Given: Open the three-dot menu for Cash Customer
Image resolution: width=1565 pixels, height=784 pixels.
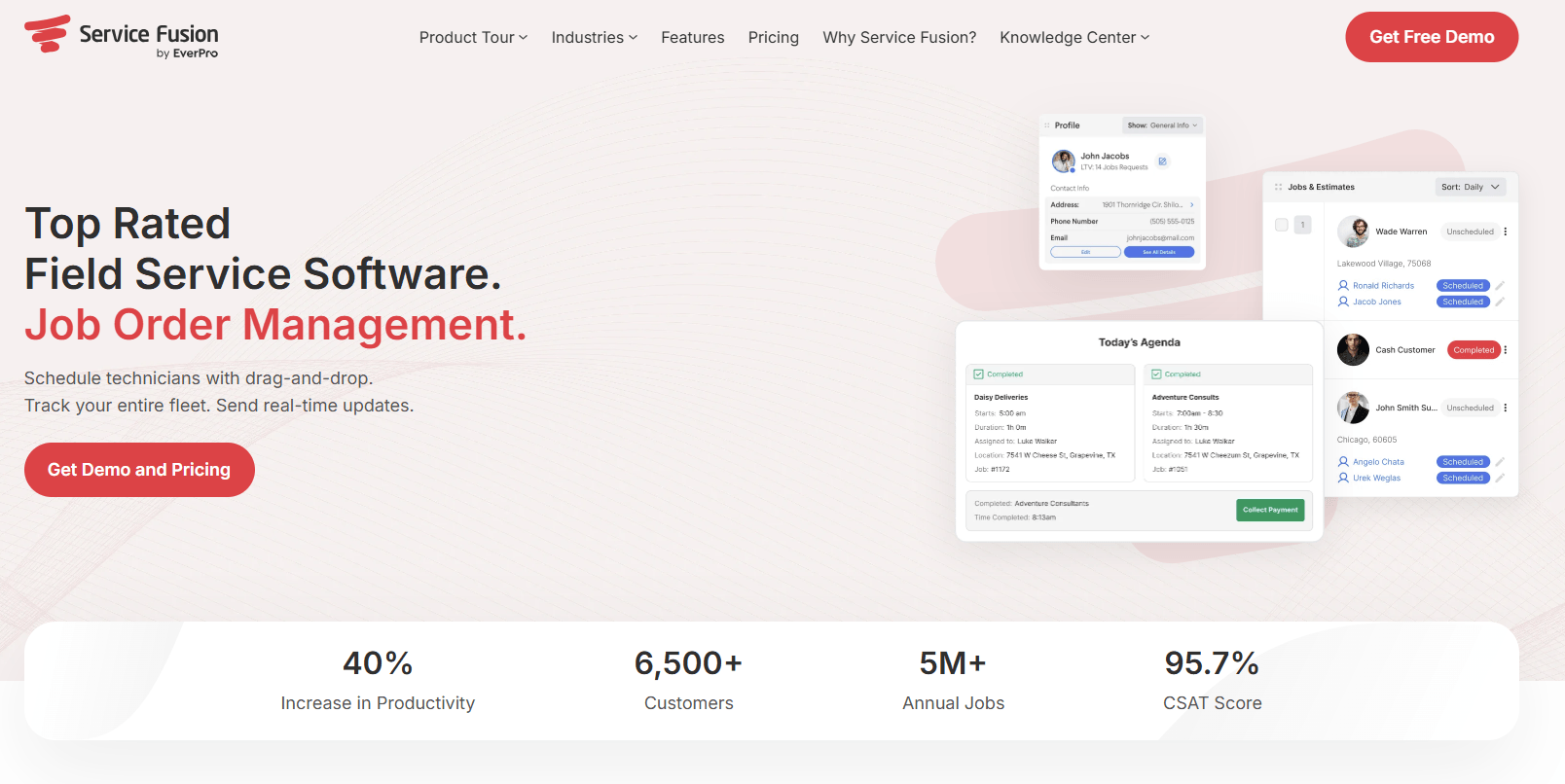Looking at the screenshot, I should point(1506,350).
